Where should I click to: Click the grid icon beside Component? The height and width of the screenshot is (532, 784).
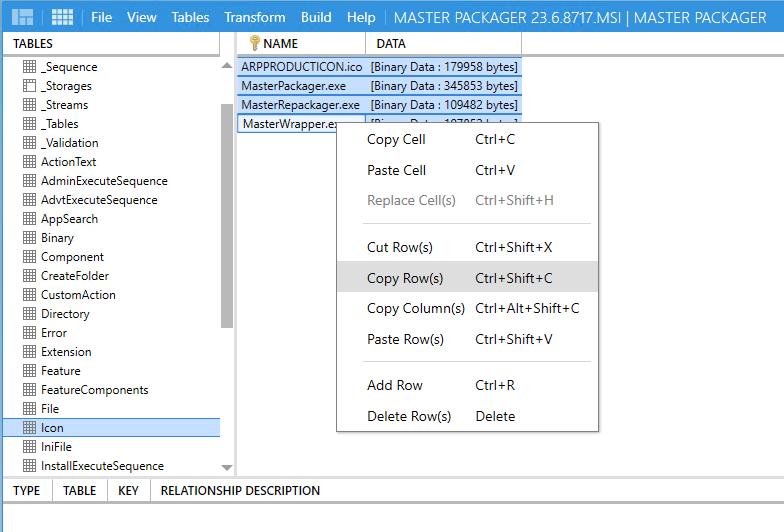30,256
